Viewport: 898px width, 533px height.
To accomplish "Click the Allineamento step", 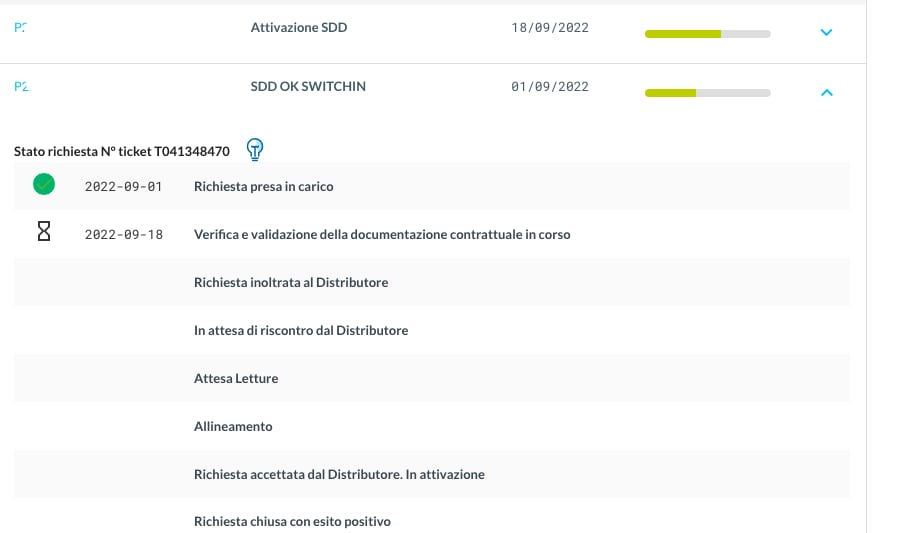I will click(233, 427).
